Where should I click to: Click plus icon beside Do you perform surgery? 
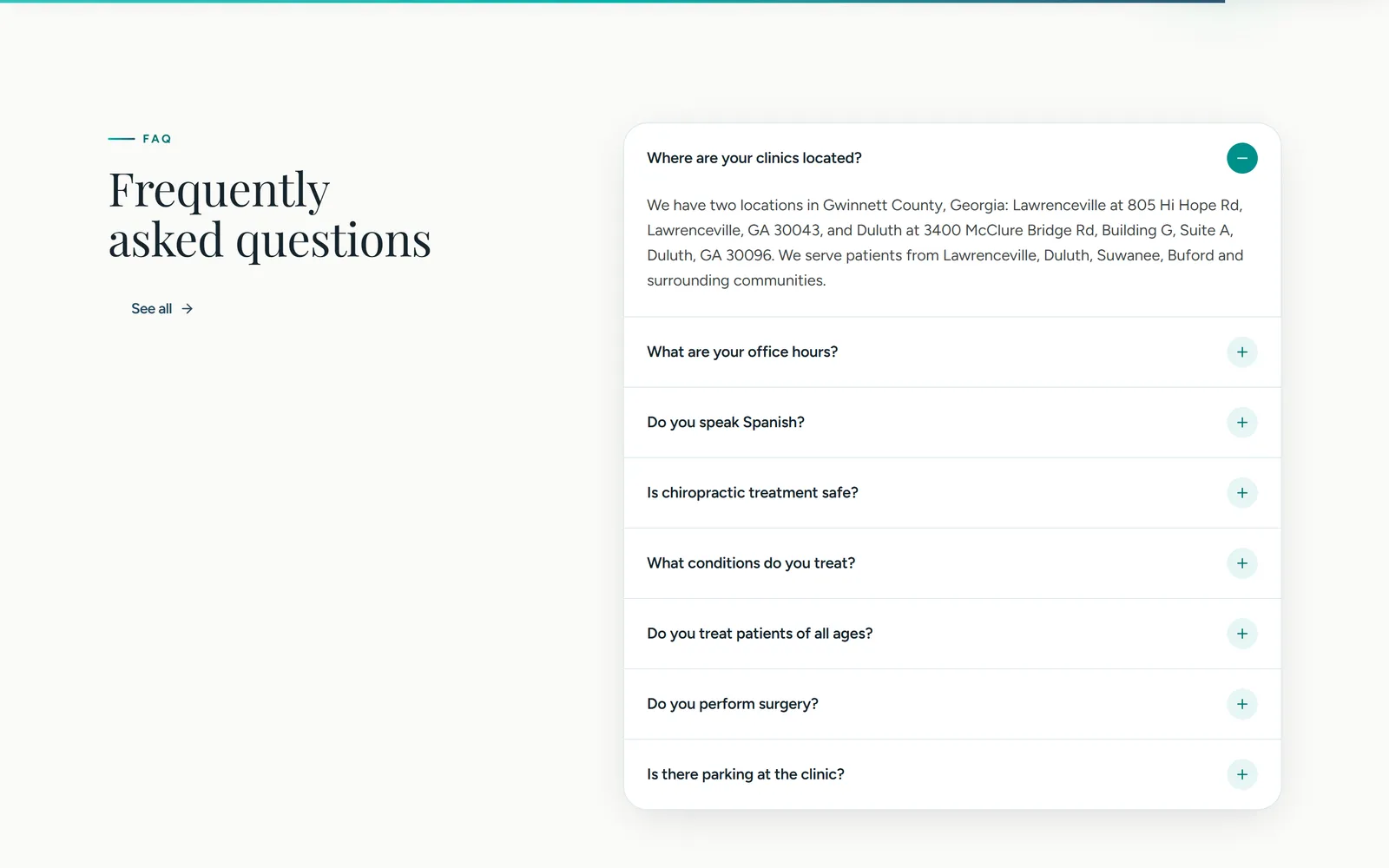tap(1241, 704)
